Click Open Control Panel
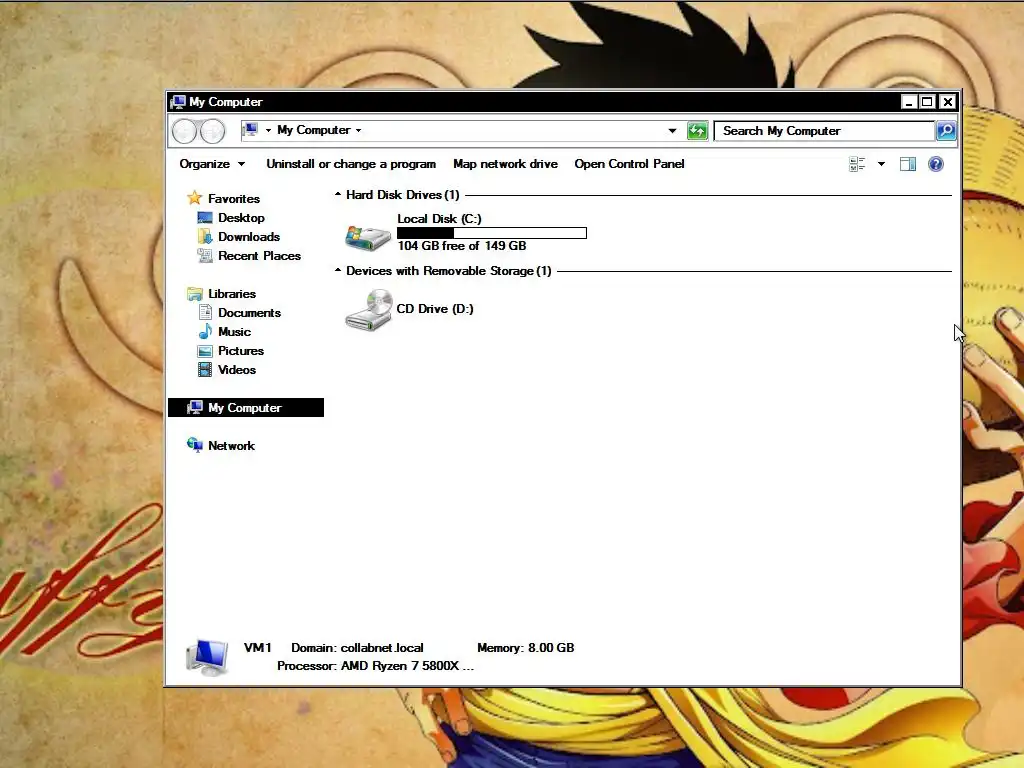The width and height of the screenshot is (1024, 768). tap(630, 164)
